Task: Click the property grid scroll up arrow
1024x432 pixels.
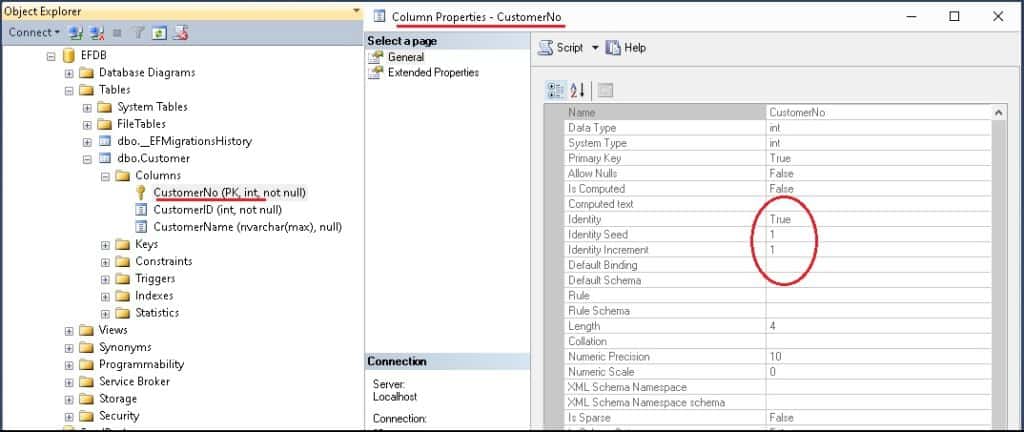Action: (999, 112)
